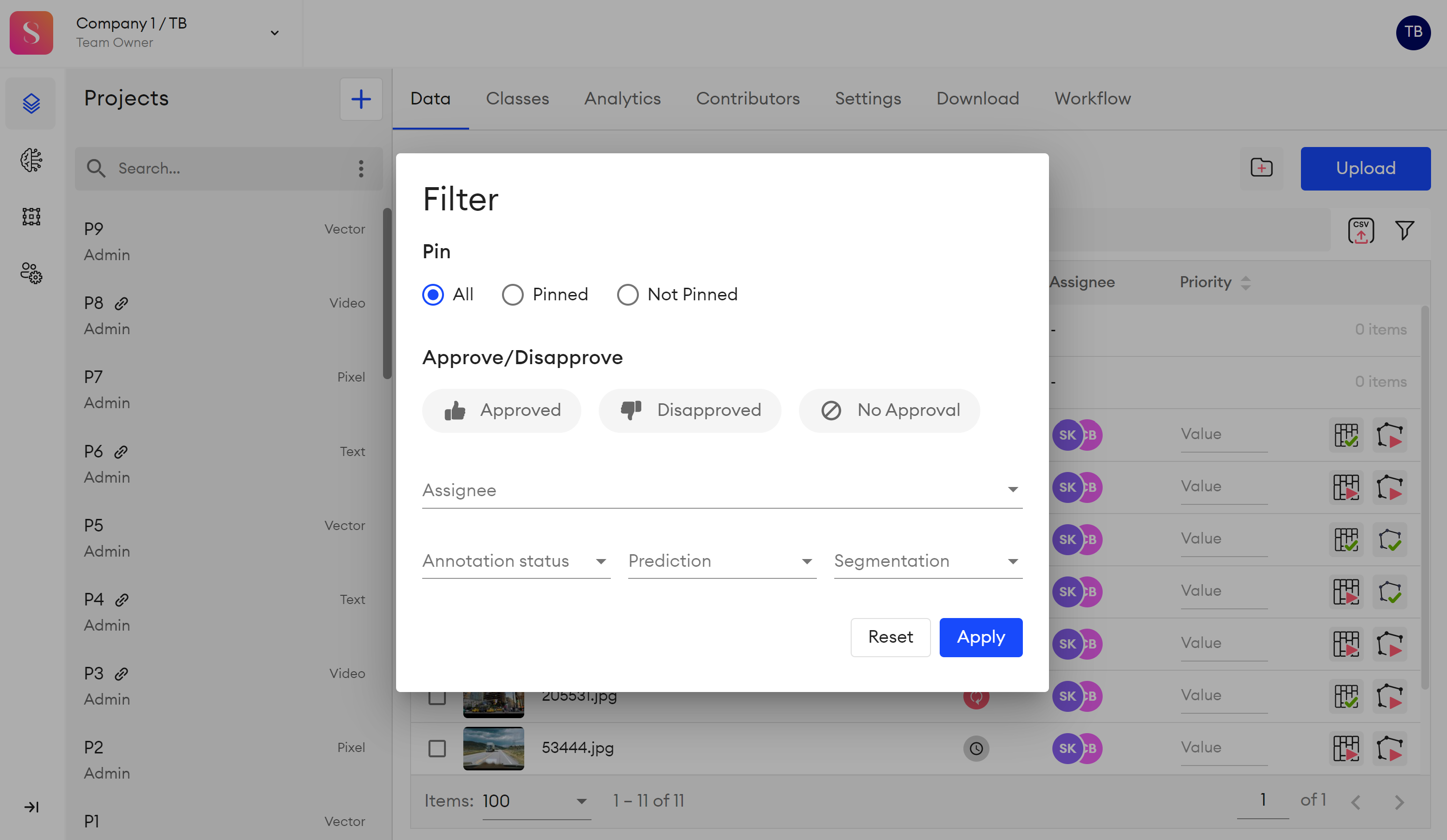The height and width of the screenshot is (840, 1447).
Task: Open the project search options kebab menu
Action: click(x=361, y=168)
